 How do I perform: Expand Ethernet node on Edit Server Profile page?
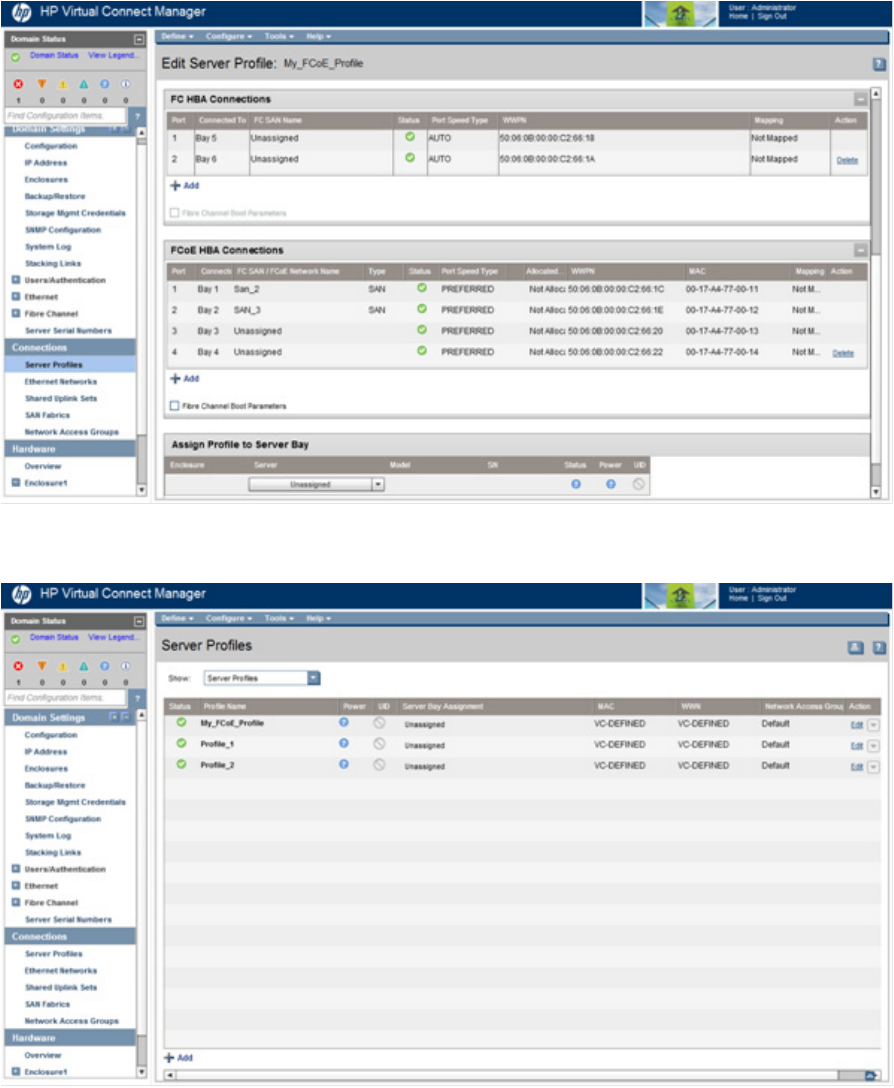click(16, 296)
